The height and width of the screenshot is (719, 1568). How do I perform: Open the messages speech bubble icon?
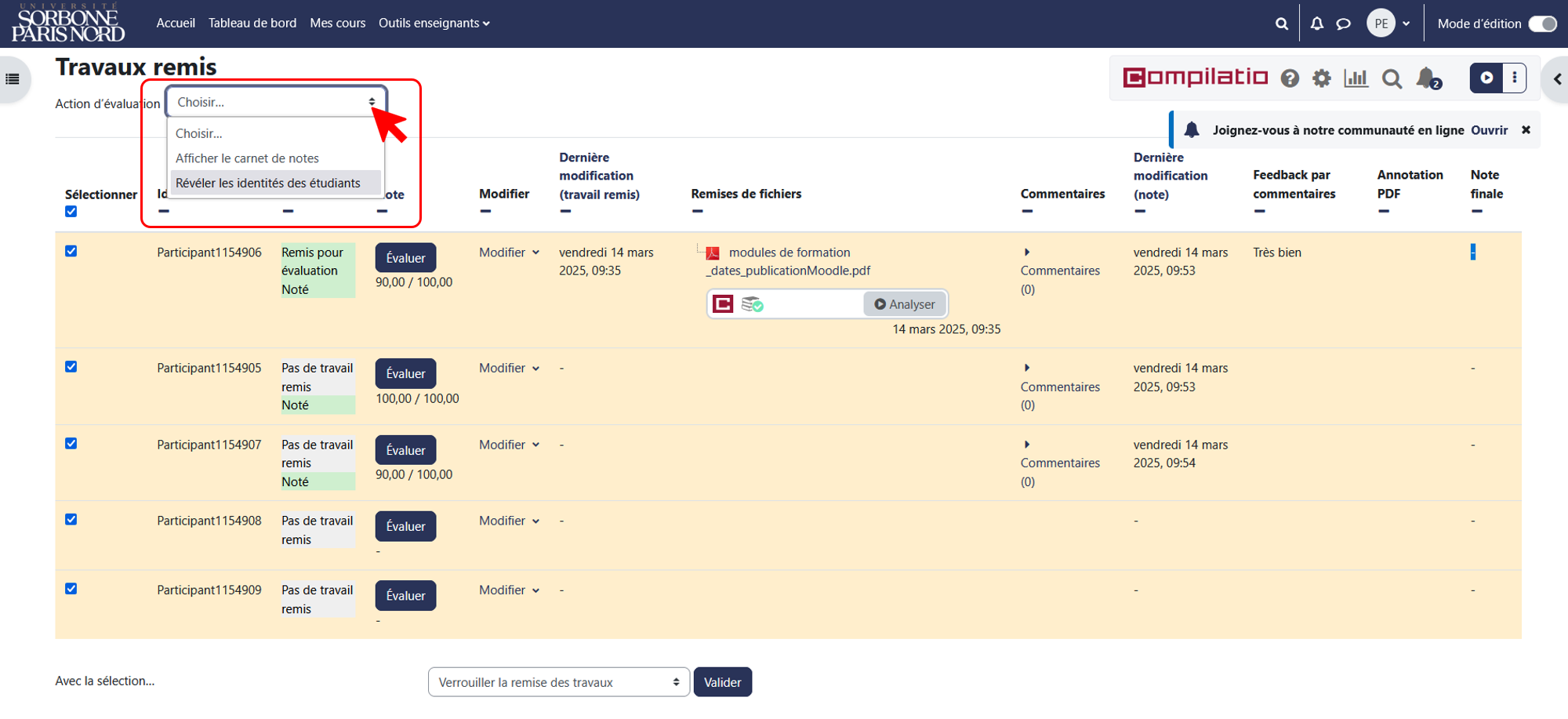1344,24
